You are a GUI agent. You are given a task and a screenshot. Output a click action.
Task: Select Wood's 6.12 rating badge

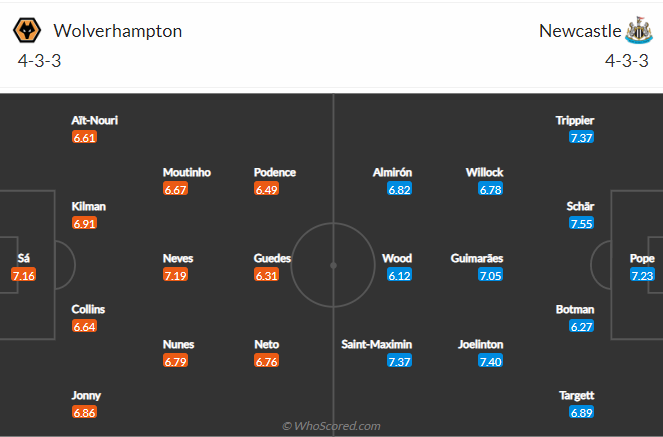(x=400, y=275)
